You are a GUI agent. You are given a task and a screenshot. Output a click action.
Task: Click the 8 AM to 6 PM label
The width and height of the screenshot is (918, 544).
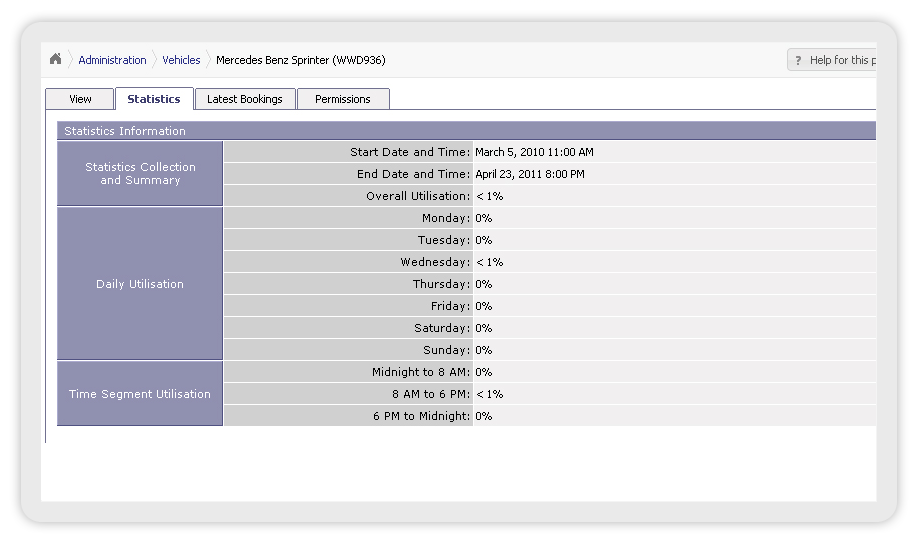point(431,394)
